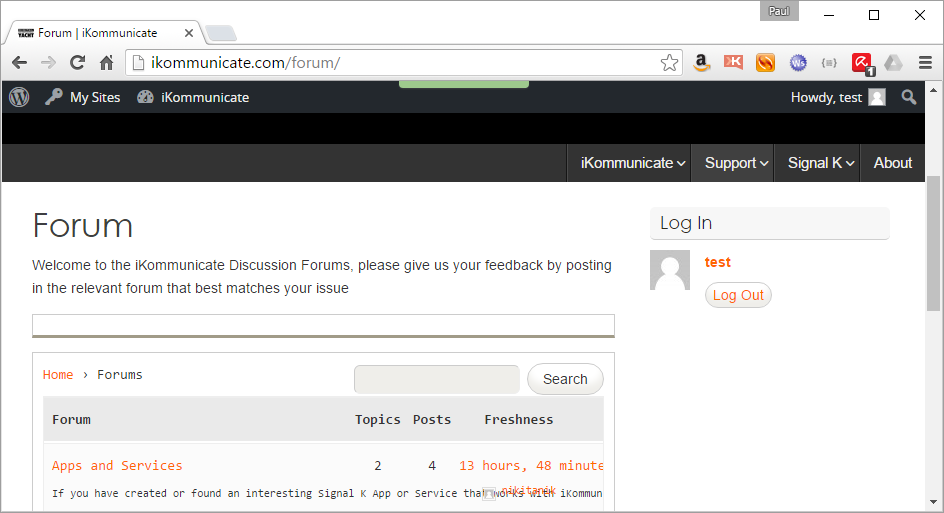Viewport: 944px width, 513px height.
Task: Open the orange swirl extension icon
Action: coord(765,63)
